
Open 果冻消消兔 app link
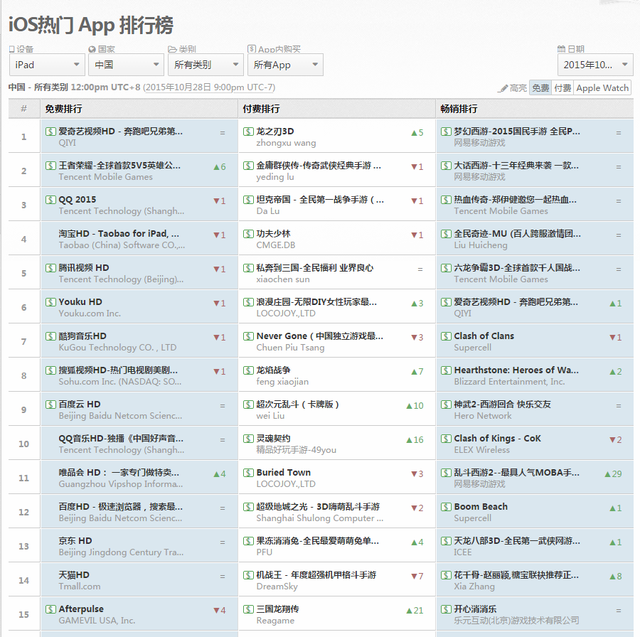pyautogui.click(x=318, y=541)
